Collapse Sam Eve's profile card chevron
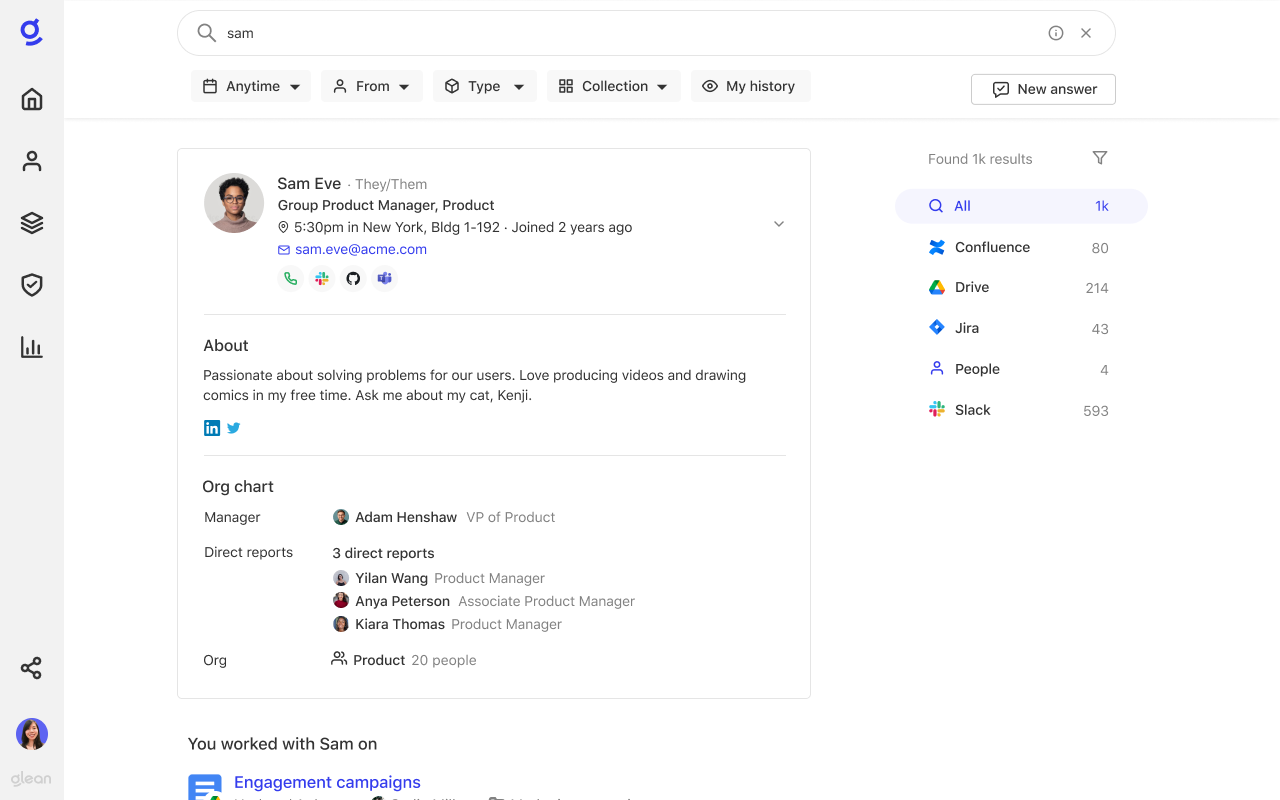The width and height of the screenshot is (1280, 800). tap(778, 224)
